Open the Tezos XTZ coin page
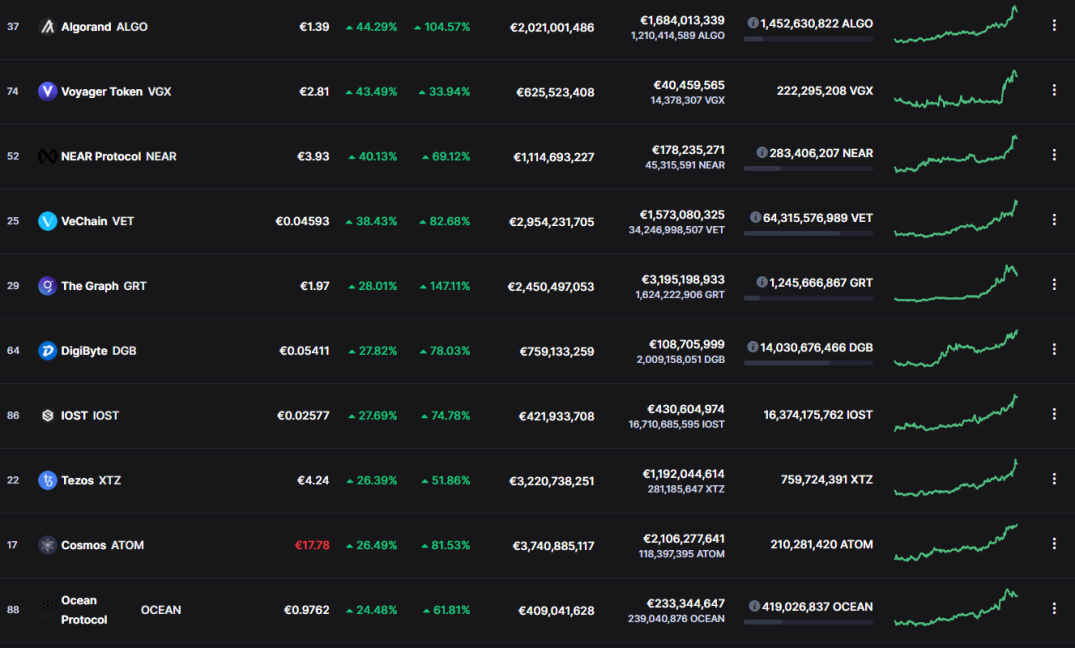1075x648 pixels. (91, 480)
